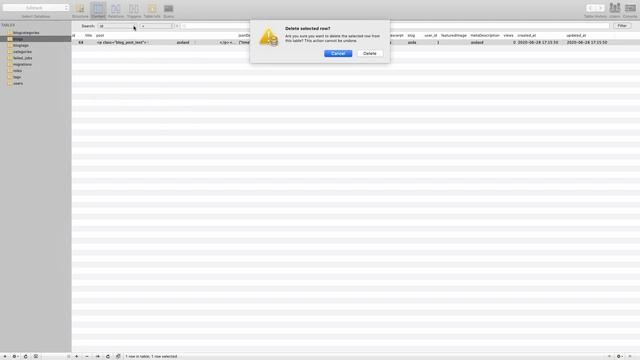Screen dimensions: 640x360
Task: Open the Structure view
Action: click(80, 10)
